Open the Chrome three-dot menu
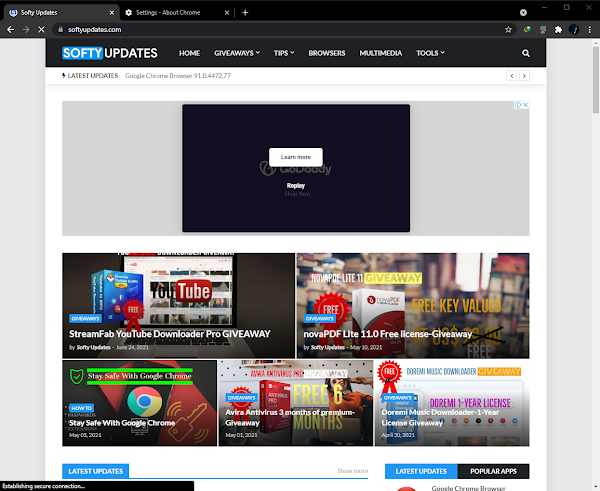 click(589, 29)
